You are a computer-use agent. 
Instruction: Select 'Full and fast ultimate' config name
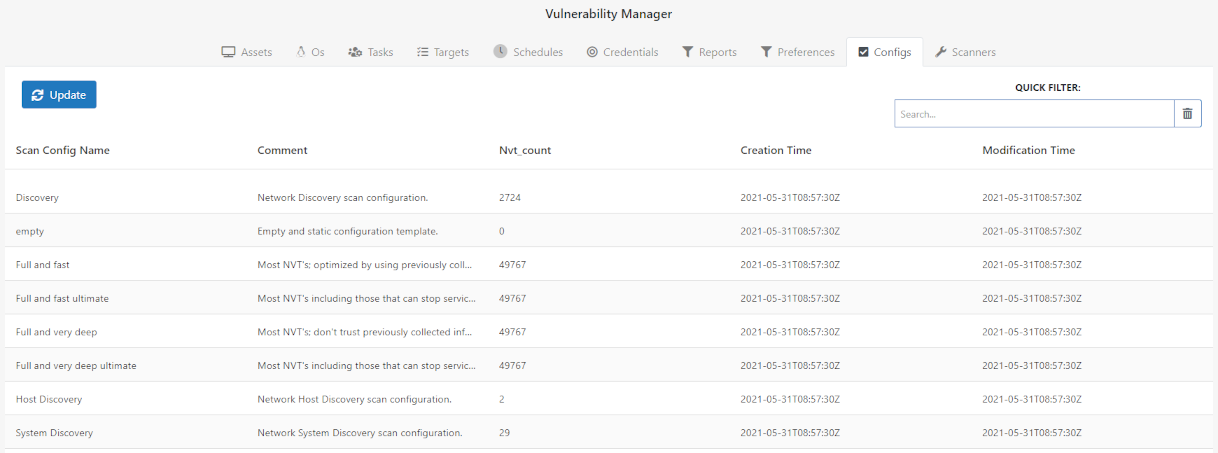[62, 298]
